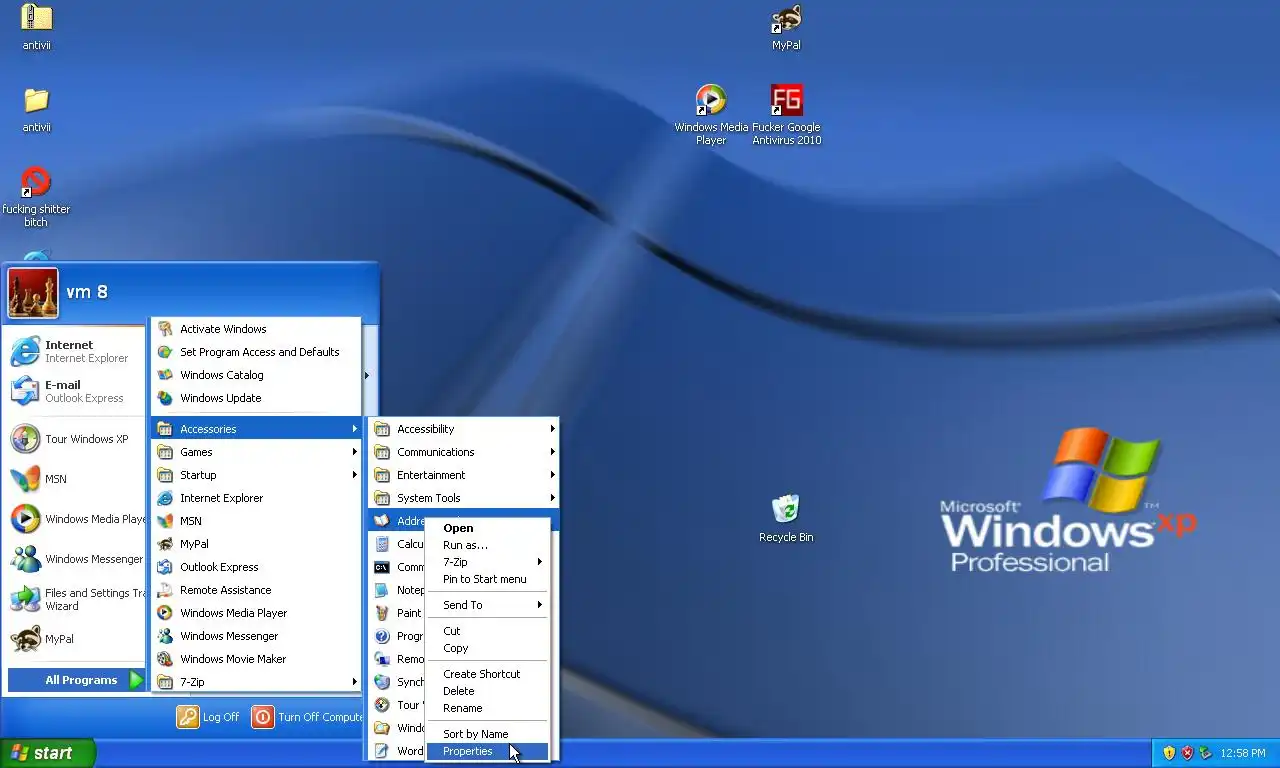The image size is (1280, 768).
Task: Click the Turn Off Computer button
Action: pos(307,717)
